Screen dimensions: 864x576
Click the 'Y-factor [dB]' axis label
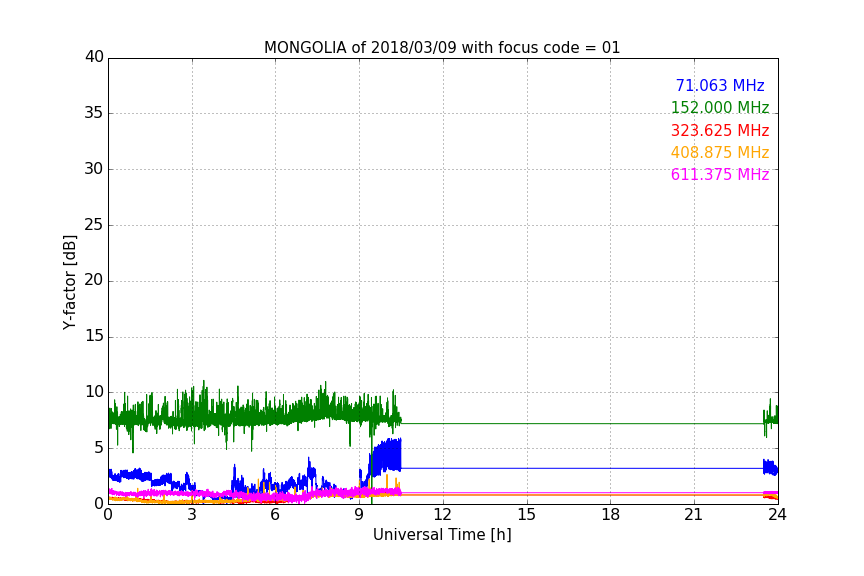coord(69,282)
